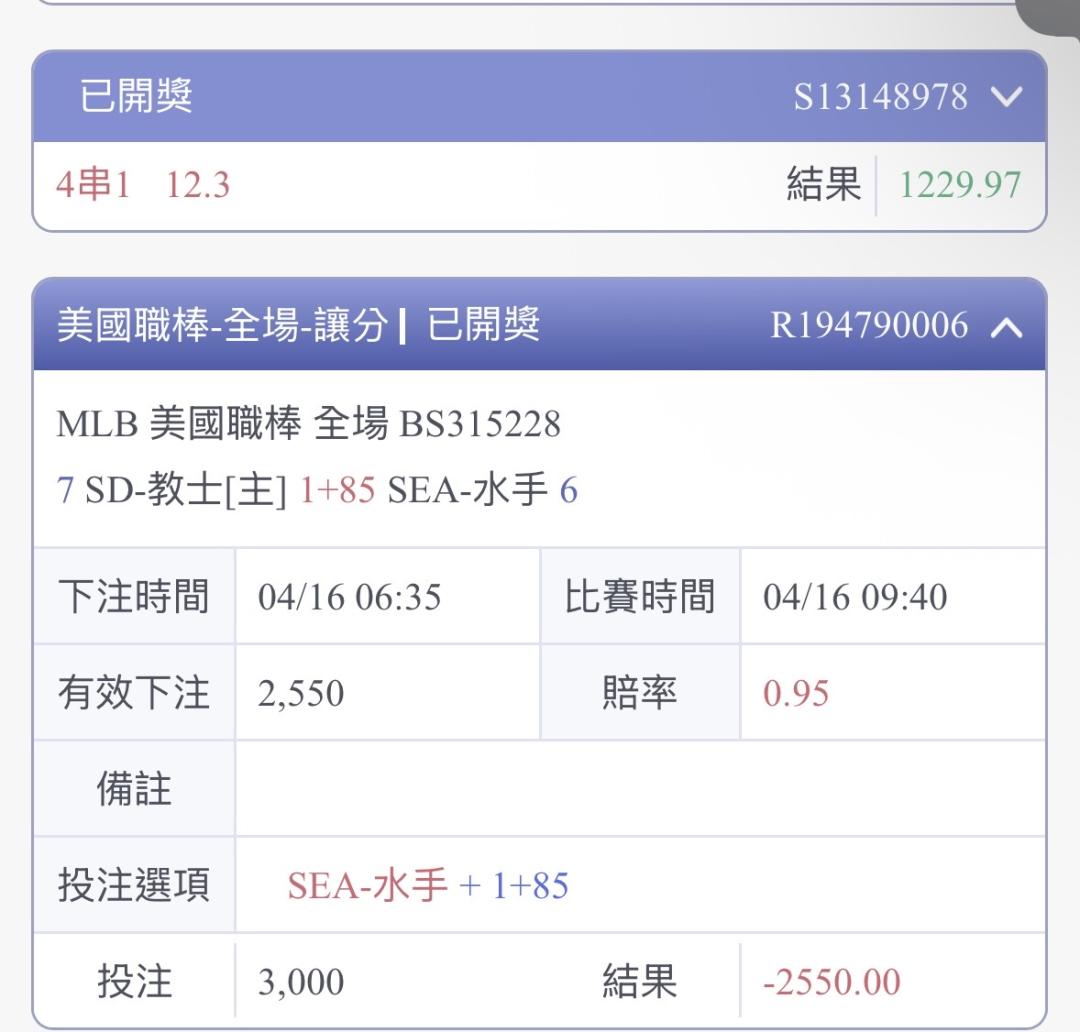Tap the 已開獎 header of parlay card

(136, 97)
